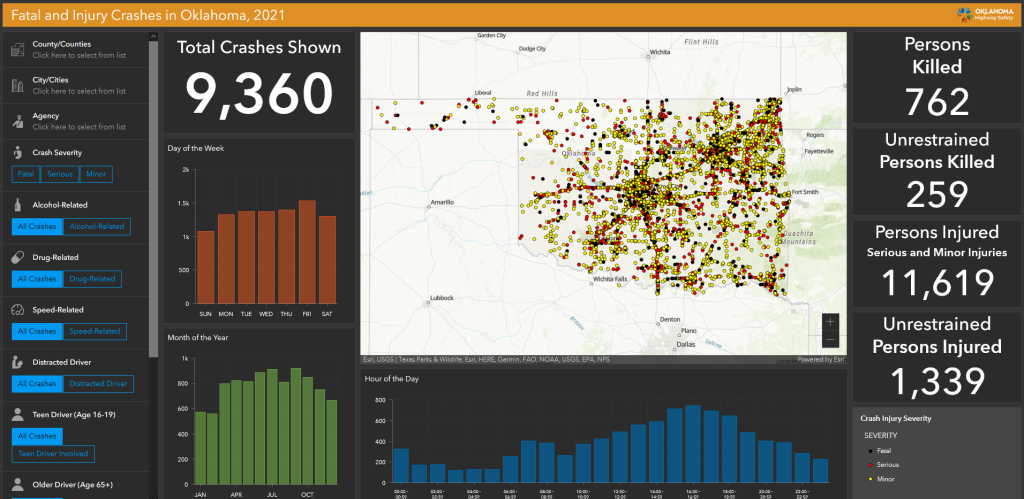The height and width of the screenshot is (499, 1024).
Task: Click the filter panel vertical scrollbar
Action: pyautogui.click(x=153, y=200)
